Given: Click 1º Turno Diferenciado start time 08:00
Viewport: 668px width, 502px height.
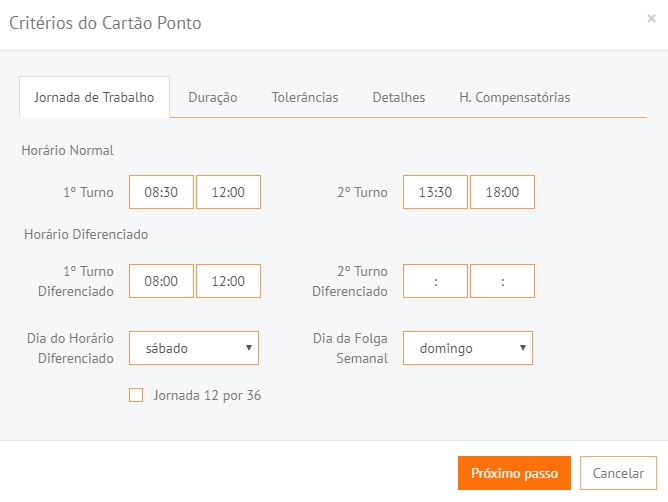Looking at the screenshot, I should [161, 281].
